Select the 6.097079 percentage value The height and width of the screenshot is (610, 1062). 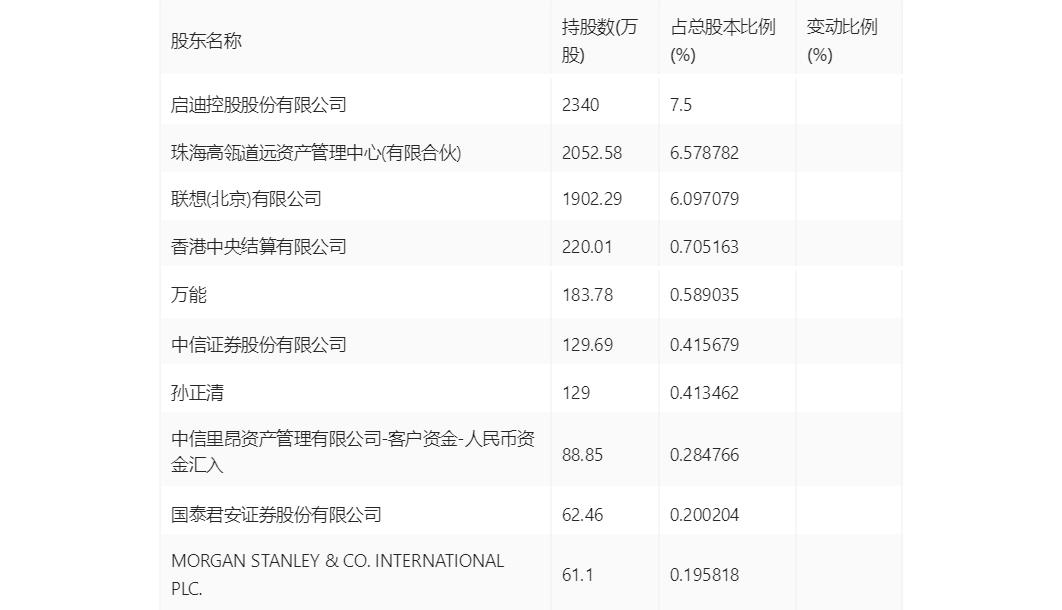tap(704, 199)
